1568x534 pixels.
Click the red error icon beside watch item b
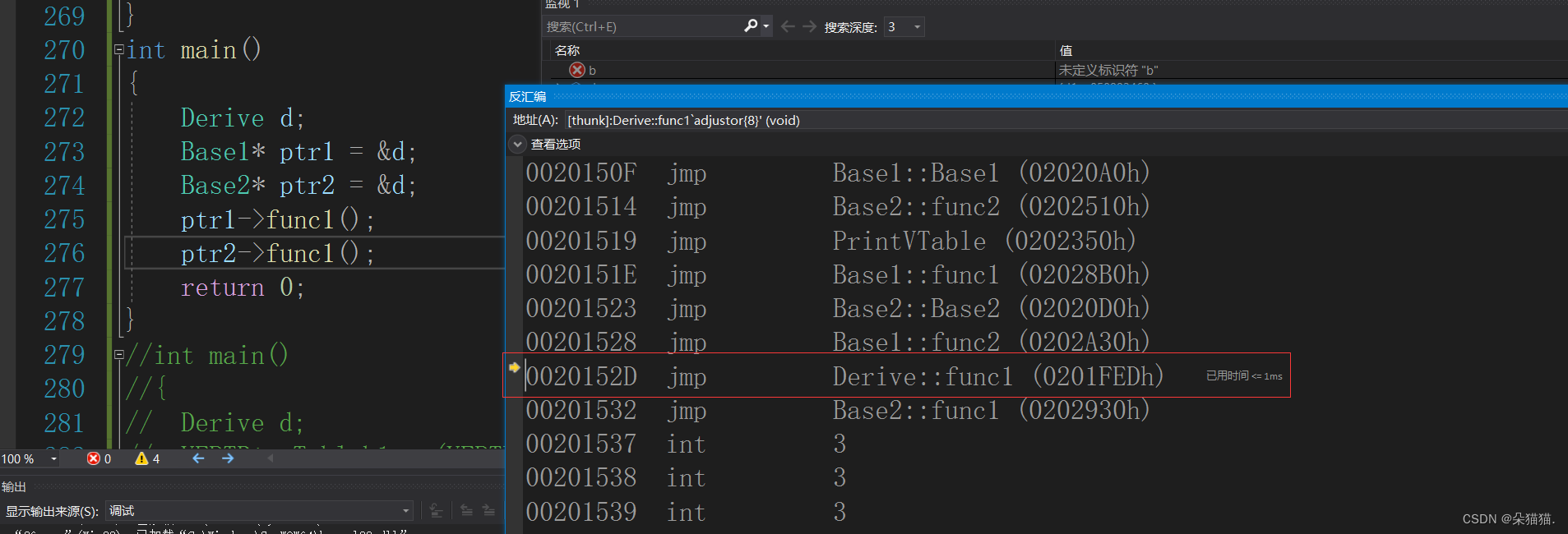[x=577, y=70]
